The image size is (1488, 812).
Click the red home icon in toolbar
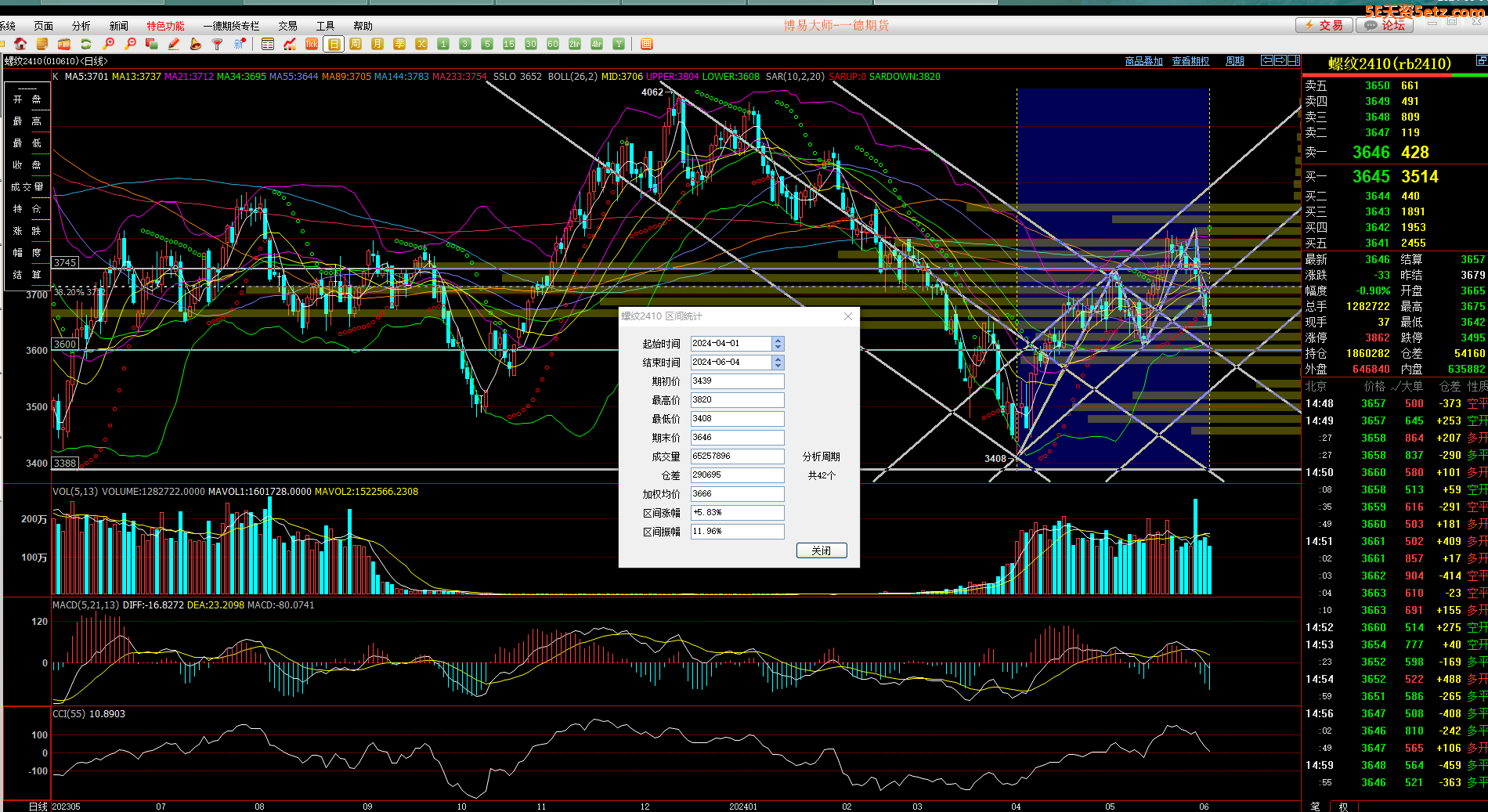[21, 44]
